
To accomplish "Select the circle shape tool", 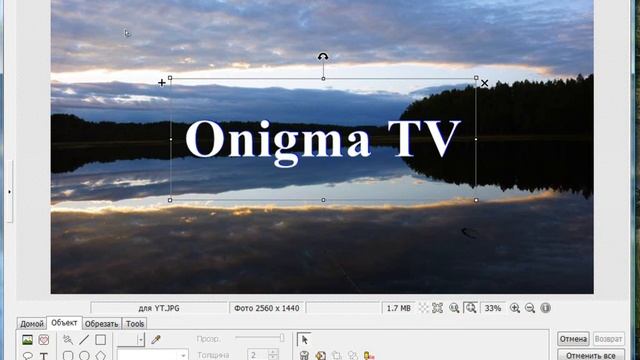I will (84, 356).
